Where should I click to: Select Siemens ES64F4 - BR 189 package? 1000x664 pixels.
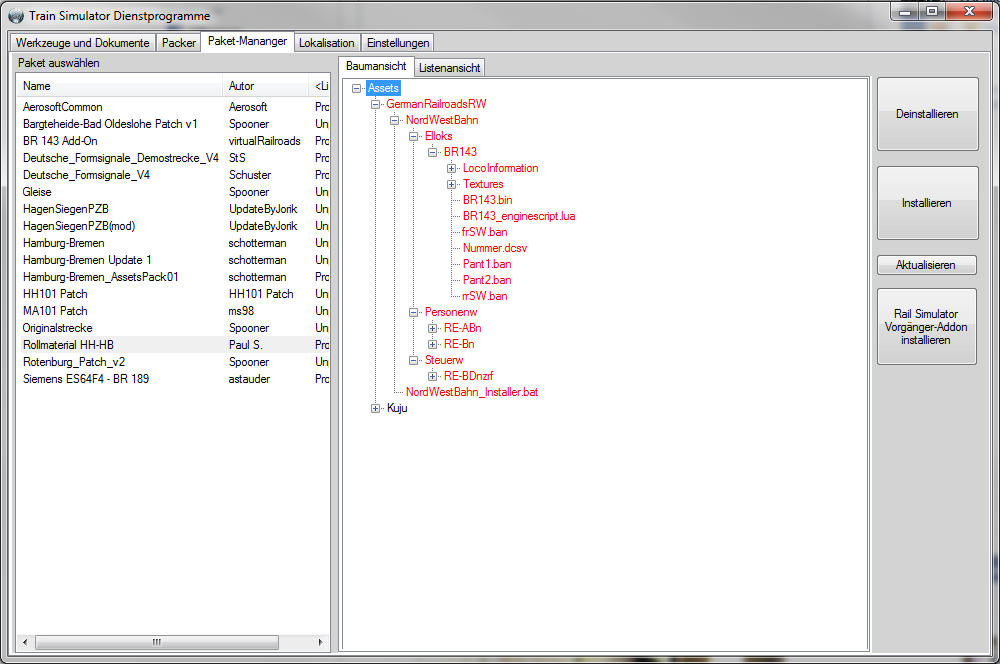86,379
